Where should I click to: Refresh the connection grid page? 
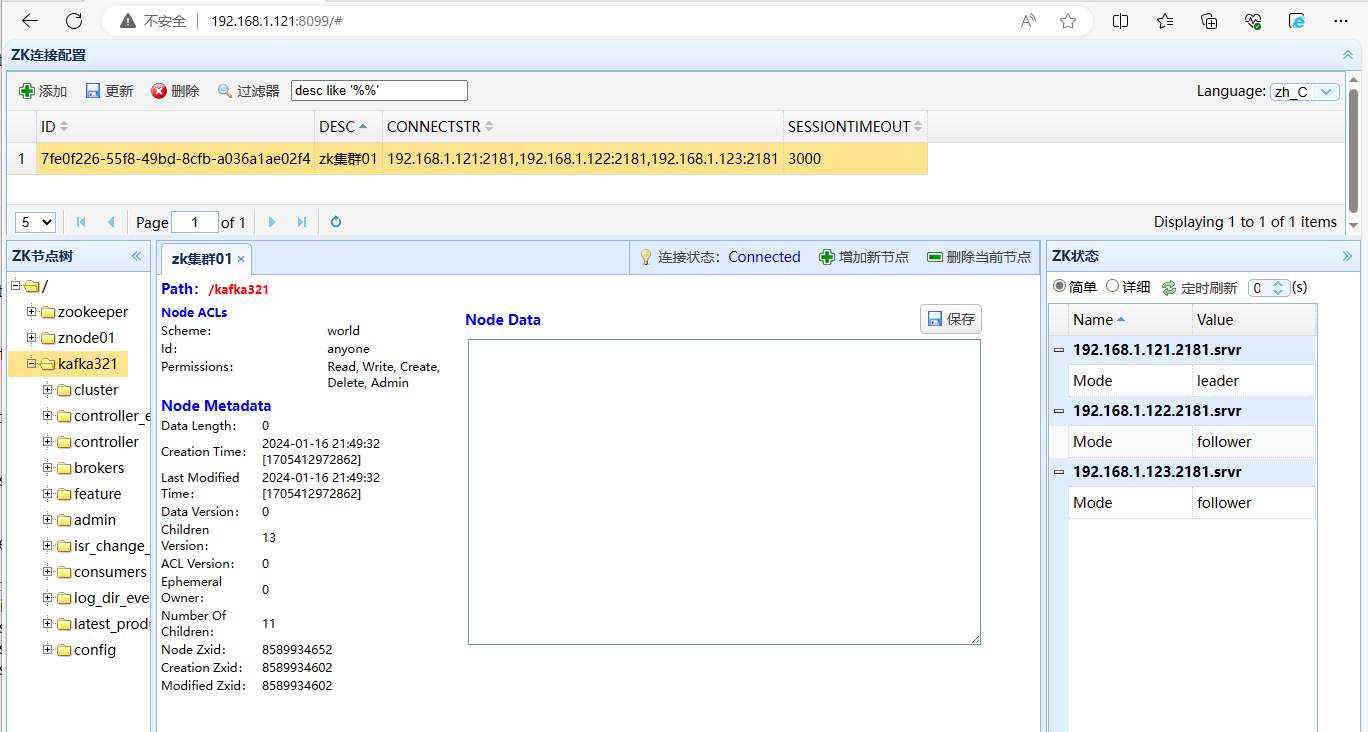tap(336, 222)
